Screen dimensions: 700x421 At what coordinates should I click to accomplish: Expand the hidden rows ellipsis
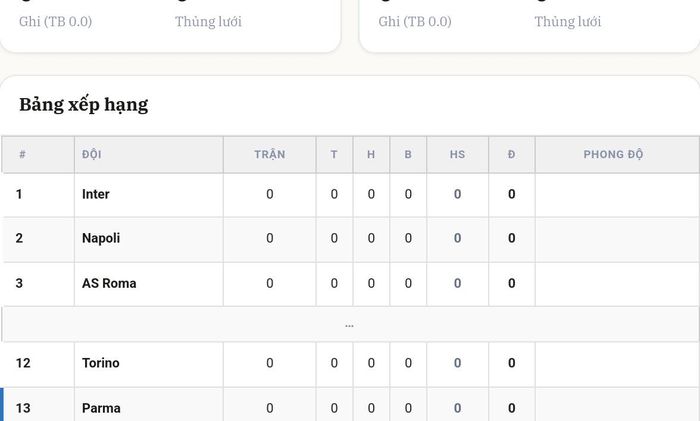coord(350,325)
